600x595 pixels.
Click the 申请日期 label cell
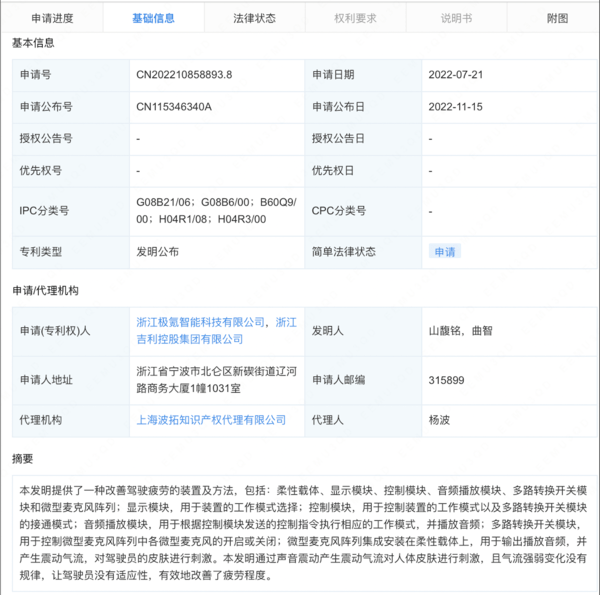pyautogui.click(x=363, y=75)
